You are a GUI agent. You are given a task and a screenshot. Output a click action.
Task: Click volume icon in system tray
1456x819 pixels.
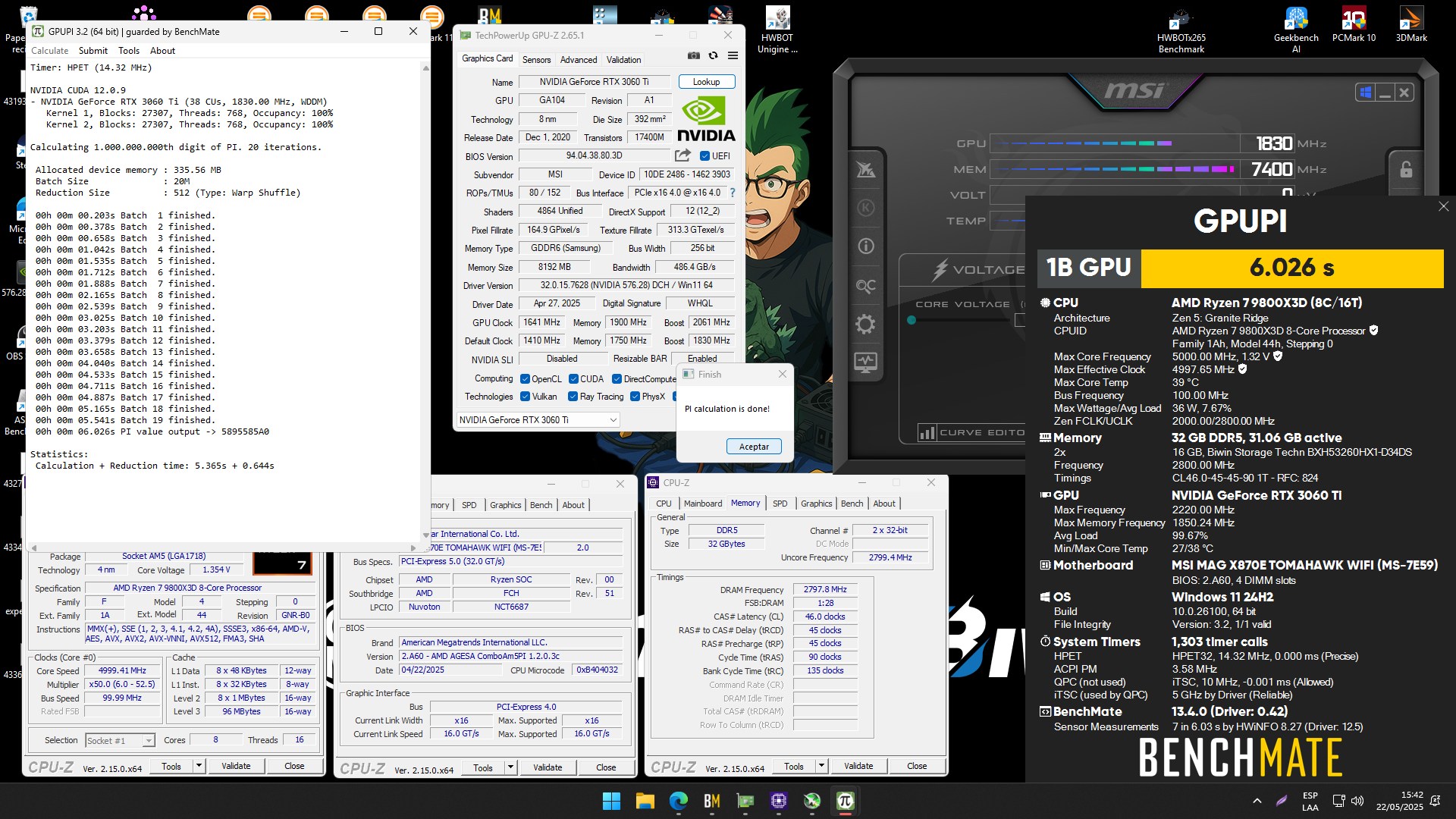coord(1357,801)
